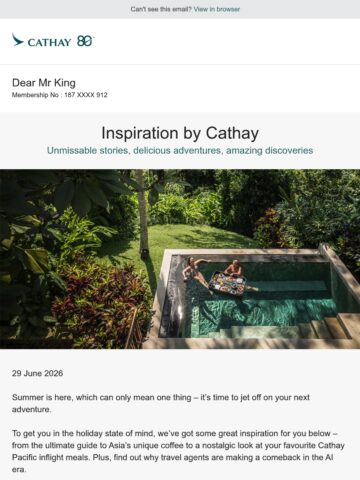Click the Summer is here paragraph

pyautogui.click(x=161, y=403)
